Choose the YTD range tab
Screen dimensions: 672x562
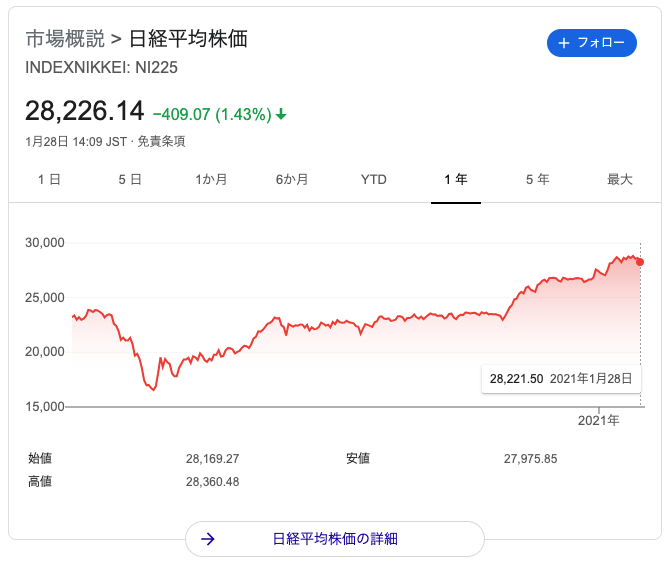coord(374,179)
